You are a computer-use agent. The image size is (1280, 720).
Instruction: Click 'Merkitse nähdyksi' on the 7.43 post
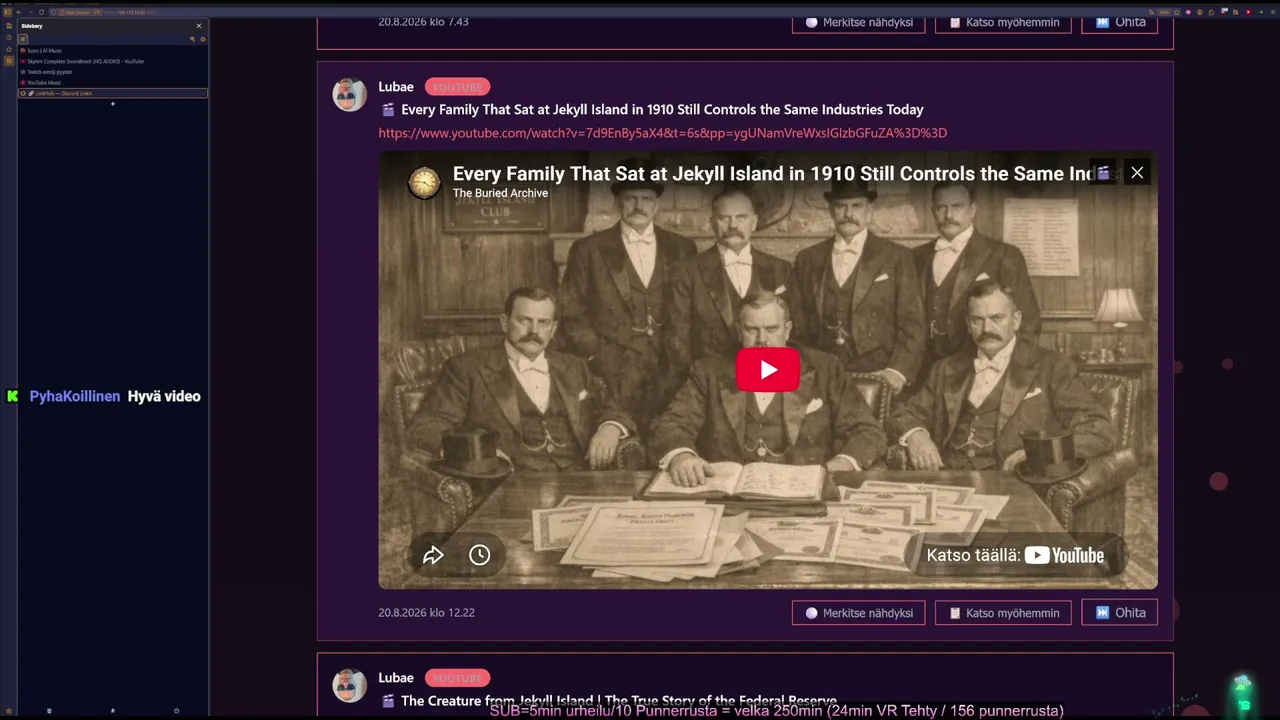tap(859, 22)
